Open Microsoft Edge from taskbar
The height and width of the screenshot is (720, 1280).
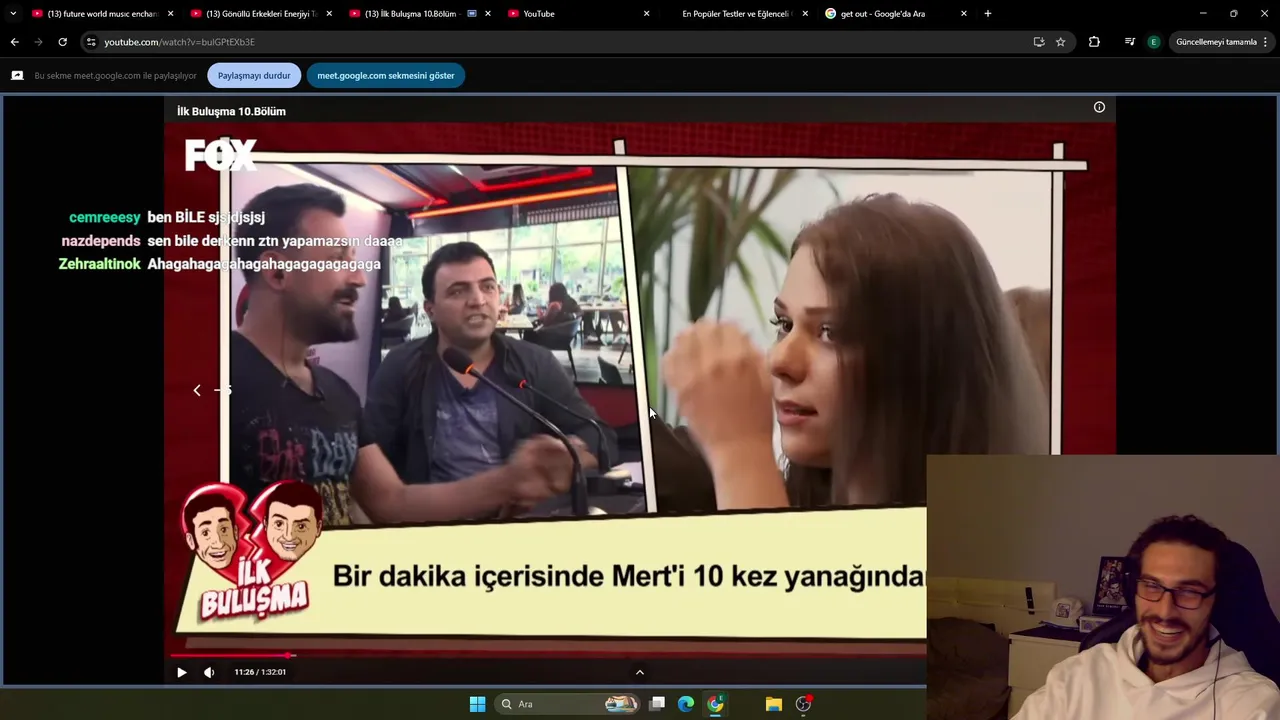click(686, 704)
